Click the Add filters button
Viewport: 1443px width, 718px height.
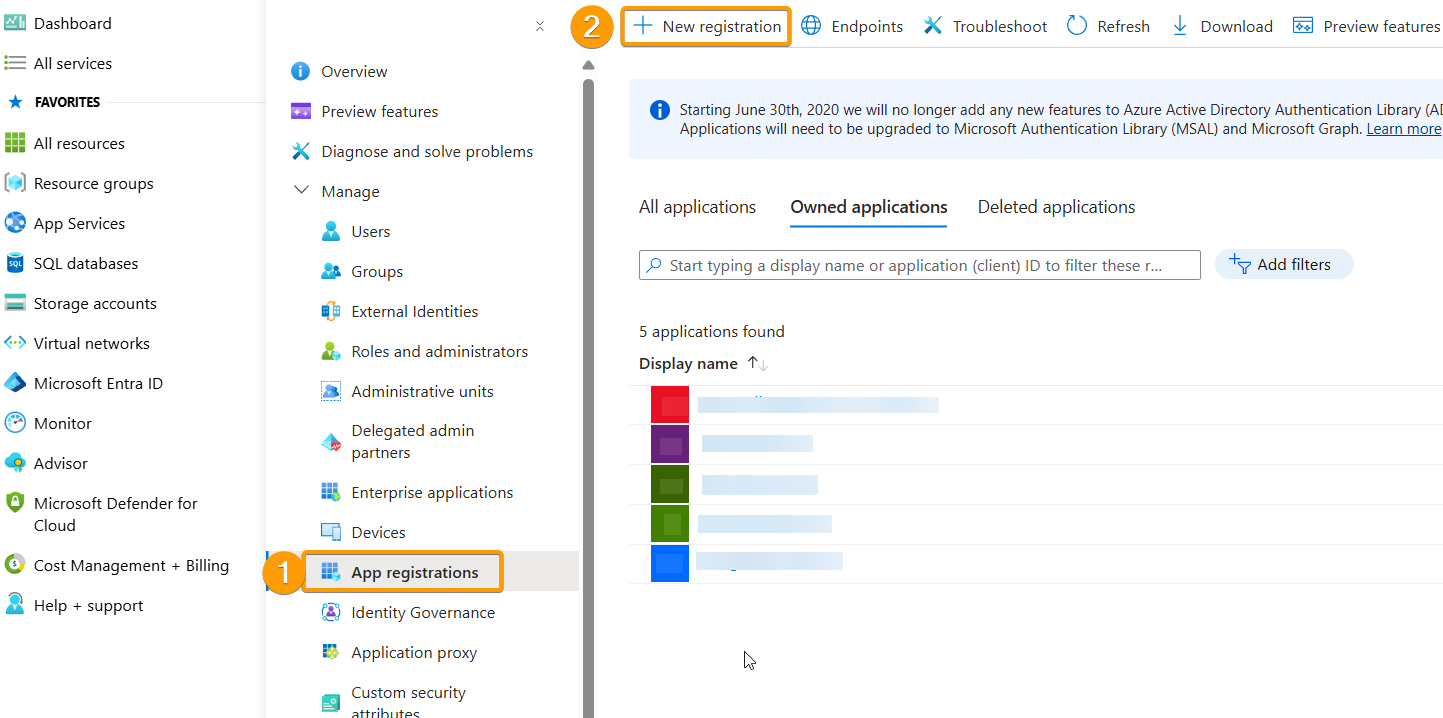(x=1284, y=264)
